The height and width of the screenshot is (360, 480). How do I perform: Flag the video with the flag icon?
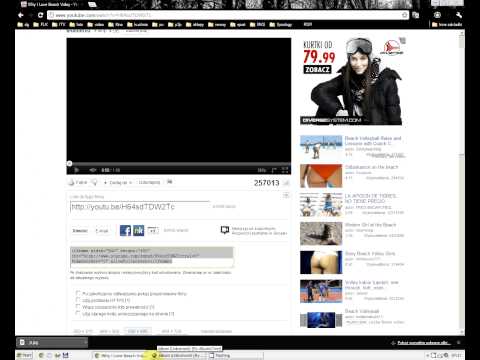[170, 182]
